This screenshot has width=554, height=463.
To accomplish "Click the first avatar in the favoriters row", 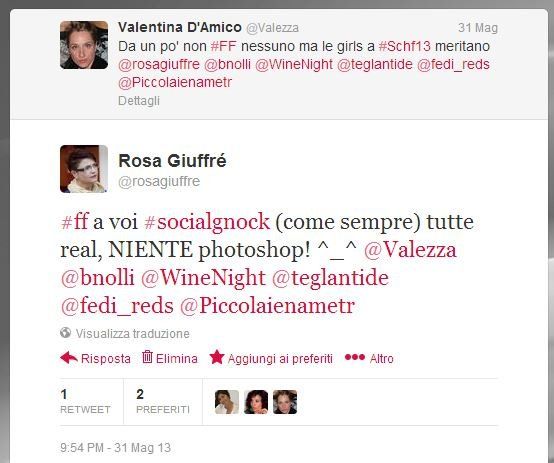I will pos(226,402).
